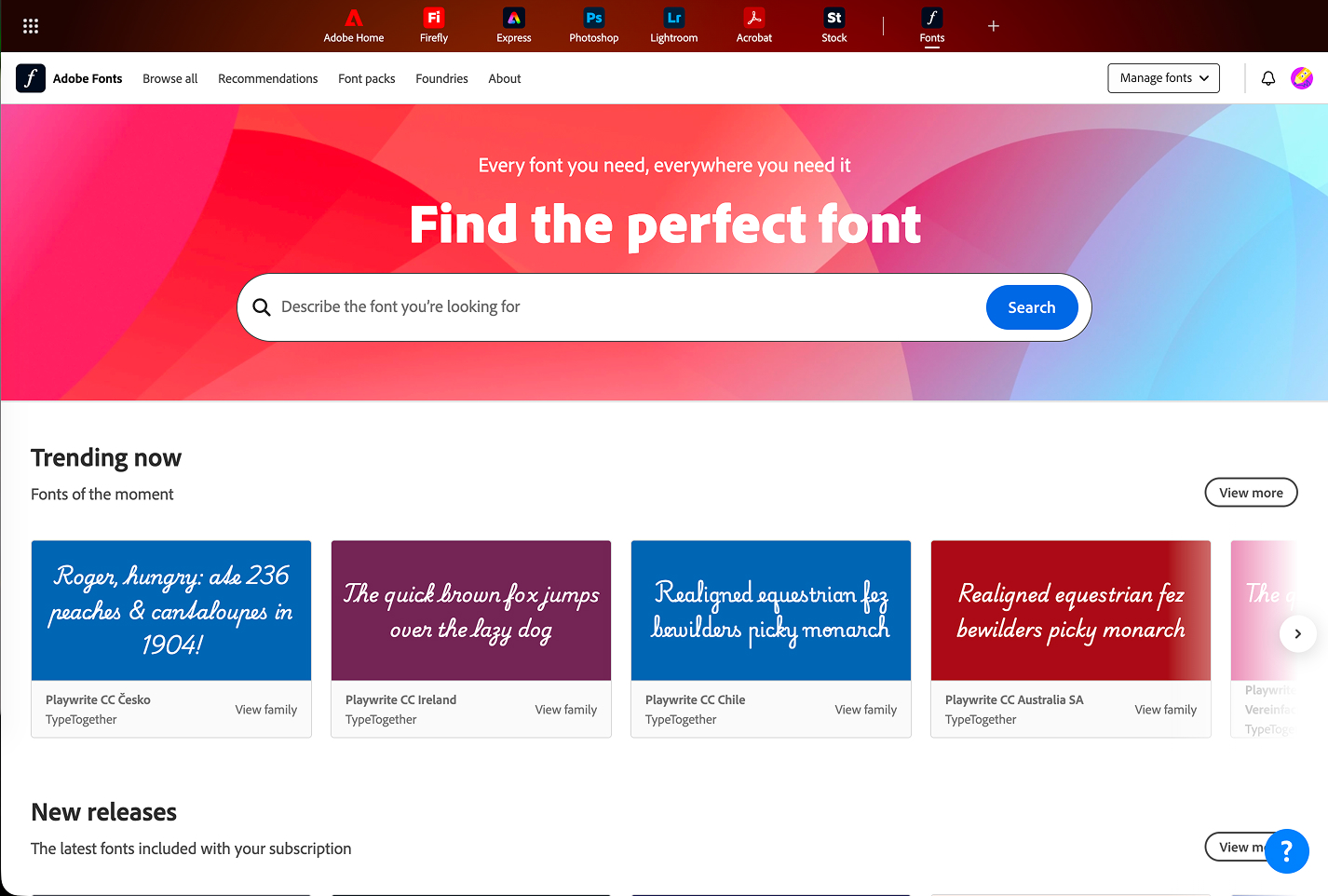Screen dimensions: 1328x896
Task: Open the Manage fonts dropdown
Action: pyautogui.click(x=1163, y=78)
